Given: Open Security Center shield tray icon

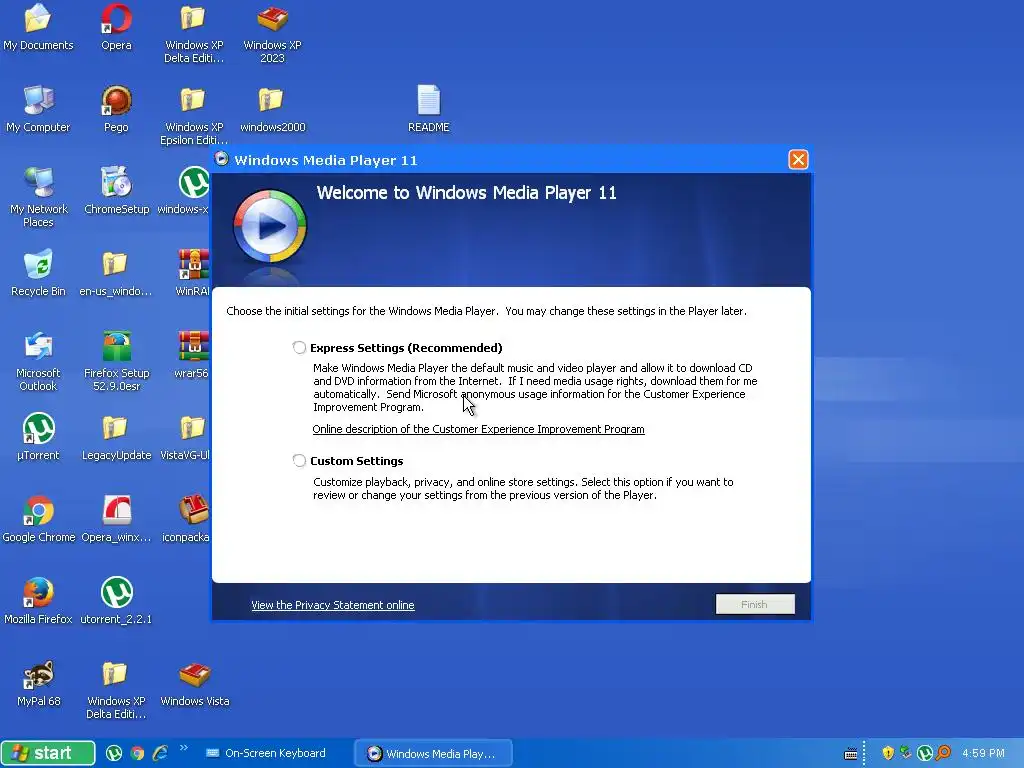Looking at the screenshot, I should point(888,753).
